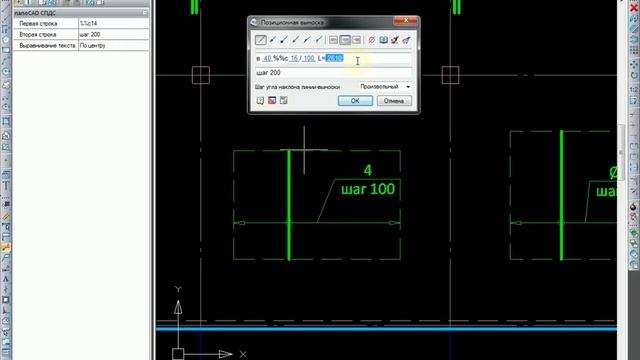Click the last icon in the dialog toolbar
Viewport: 640px width, 360px height.
click(406, 40)
